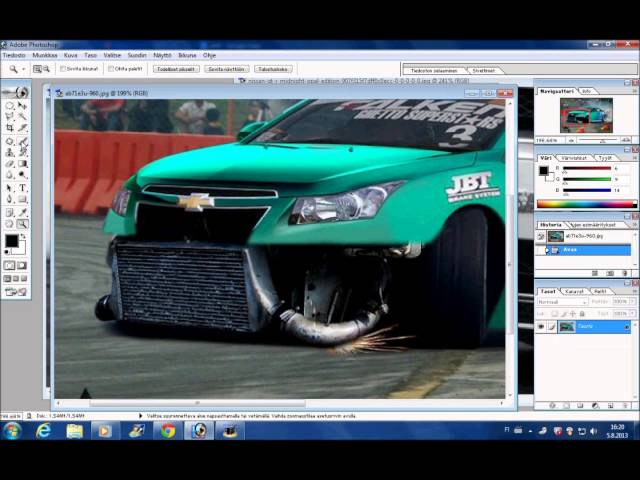The image size is (640, 480).
Task: Select the Slice tool
Action: [x=22, y=128]
